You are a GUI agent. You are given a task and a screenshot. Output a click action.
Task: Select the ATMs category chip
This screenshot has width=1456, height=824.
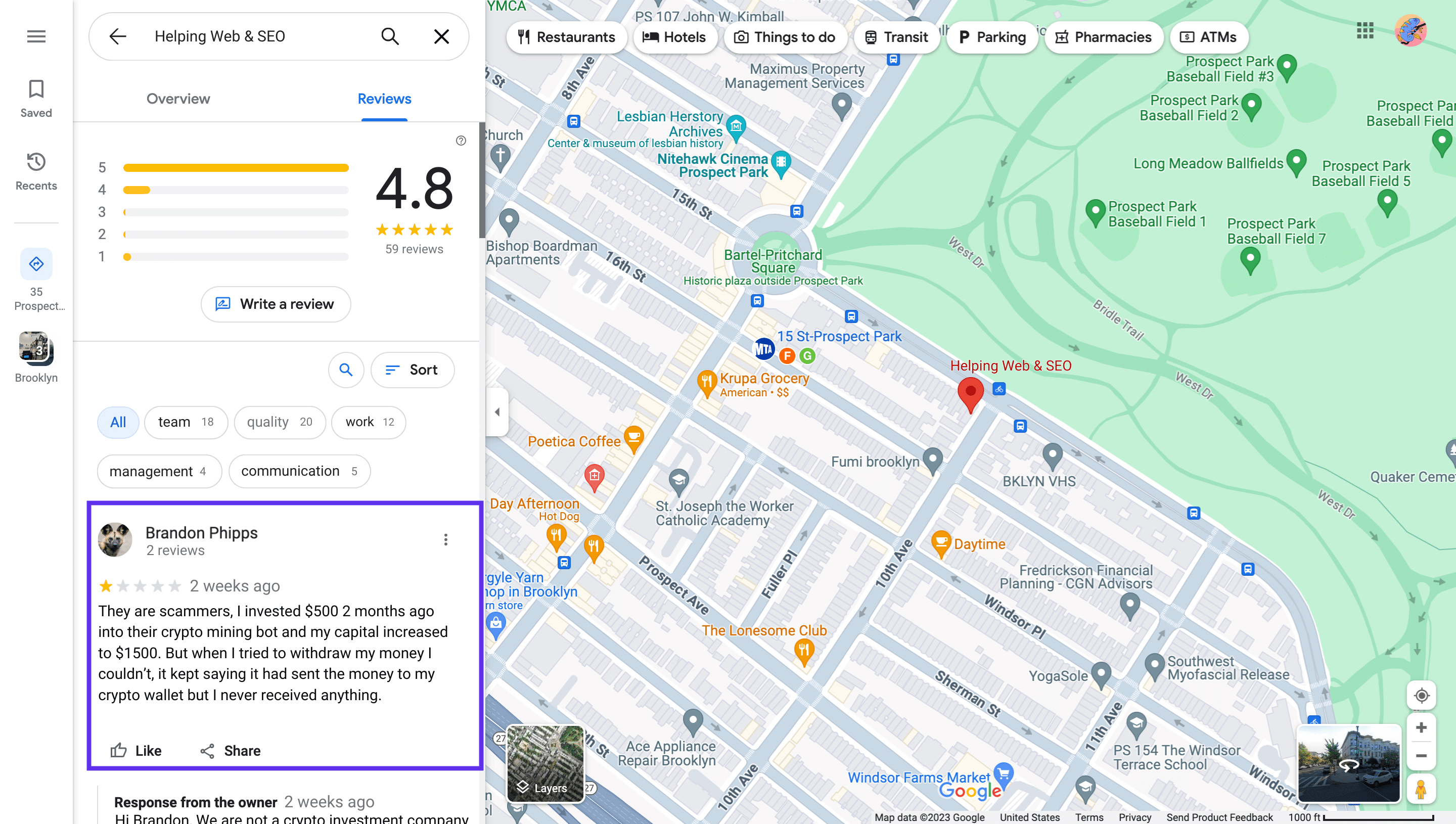[x=1209, y=37]
